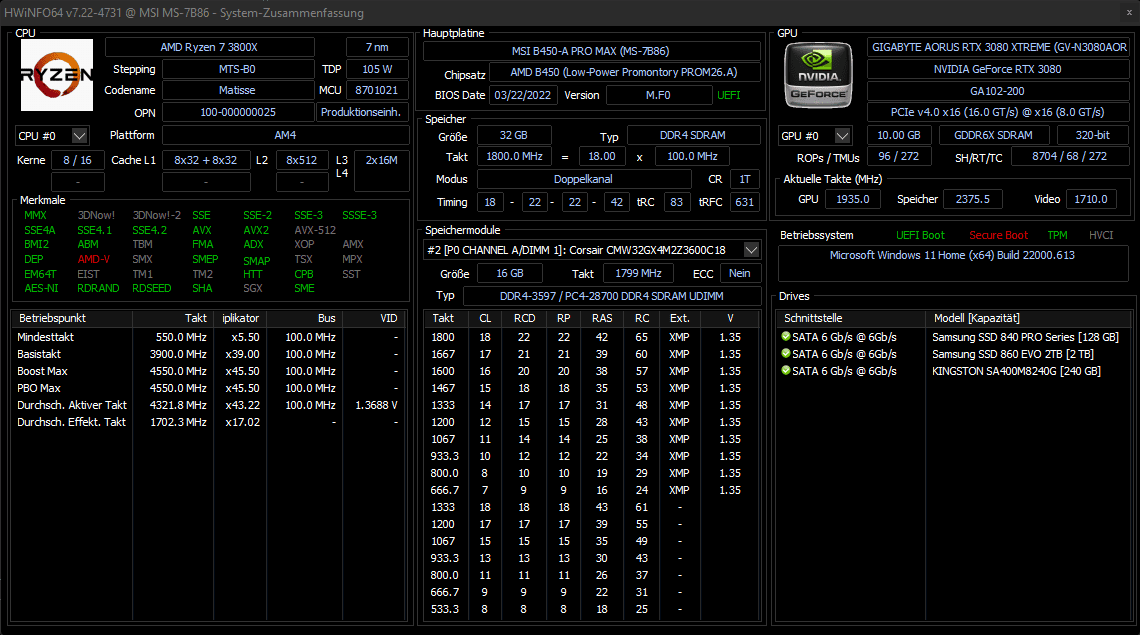Click green status icon for Samsung SSD 860 EVO
The width and height of the screenshot is (1140, 635).
point(785,354)
